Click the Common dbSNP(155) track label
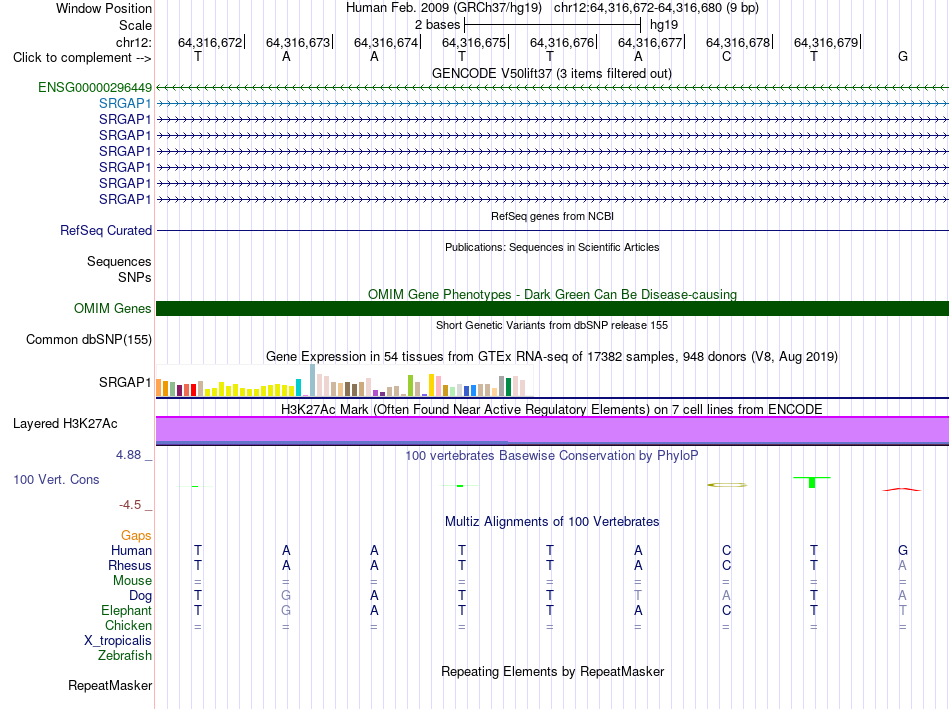Viewport: 950px width, 709px height. (89, 339)
